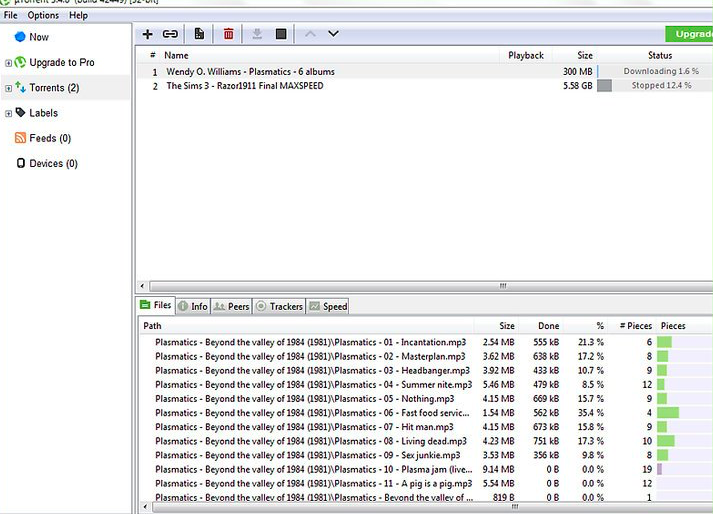Screen dimensions: 713x514
Task: Select file 05 - Nothing.mp3
Action: pyautogui.click(x=305, y=399)
